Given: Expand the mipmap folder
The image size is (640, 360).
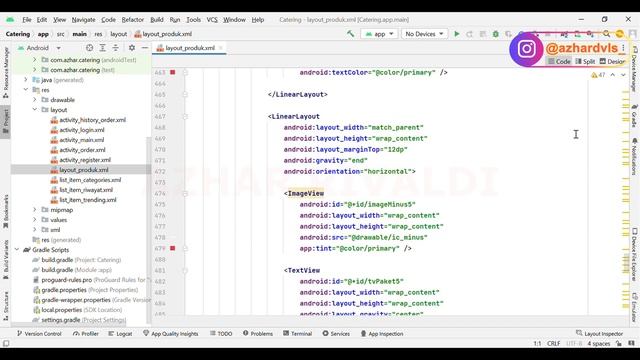Looking at the screenshot, I should tap(35, 209).
